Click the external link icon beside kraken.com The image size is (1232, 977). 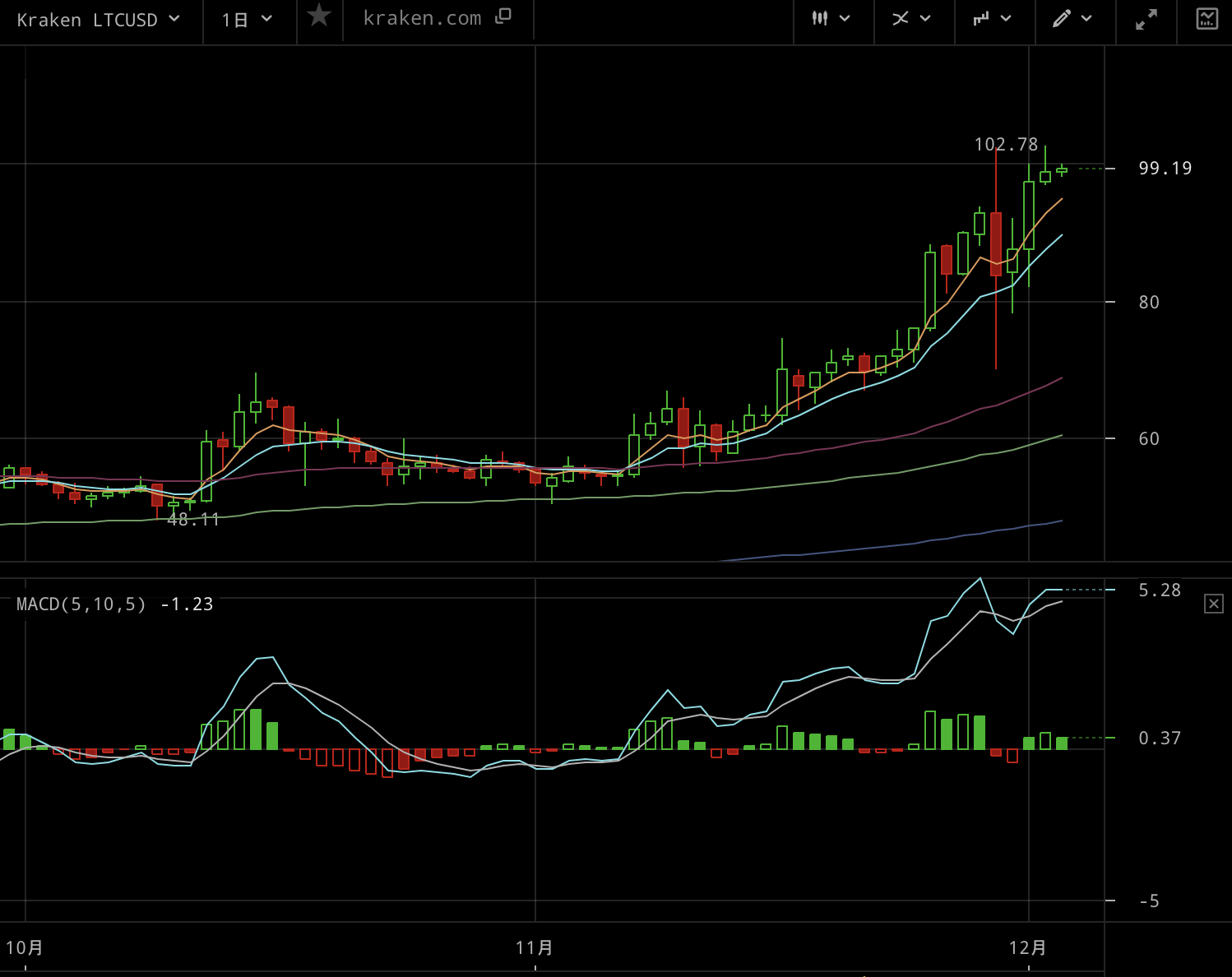point(503,16)
